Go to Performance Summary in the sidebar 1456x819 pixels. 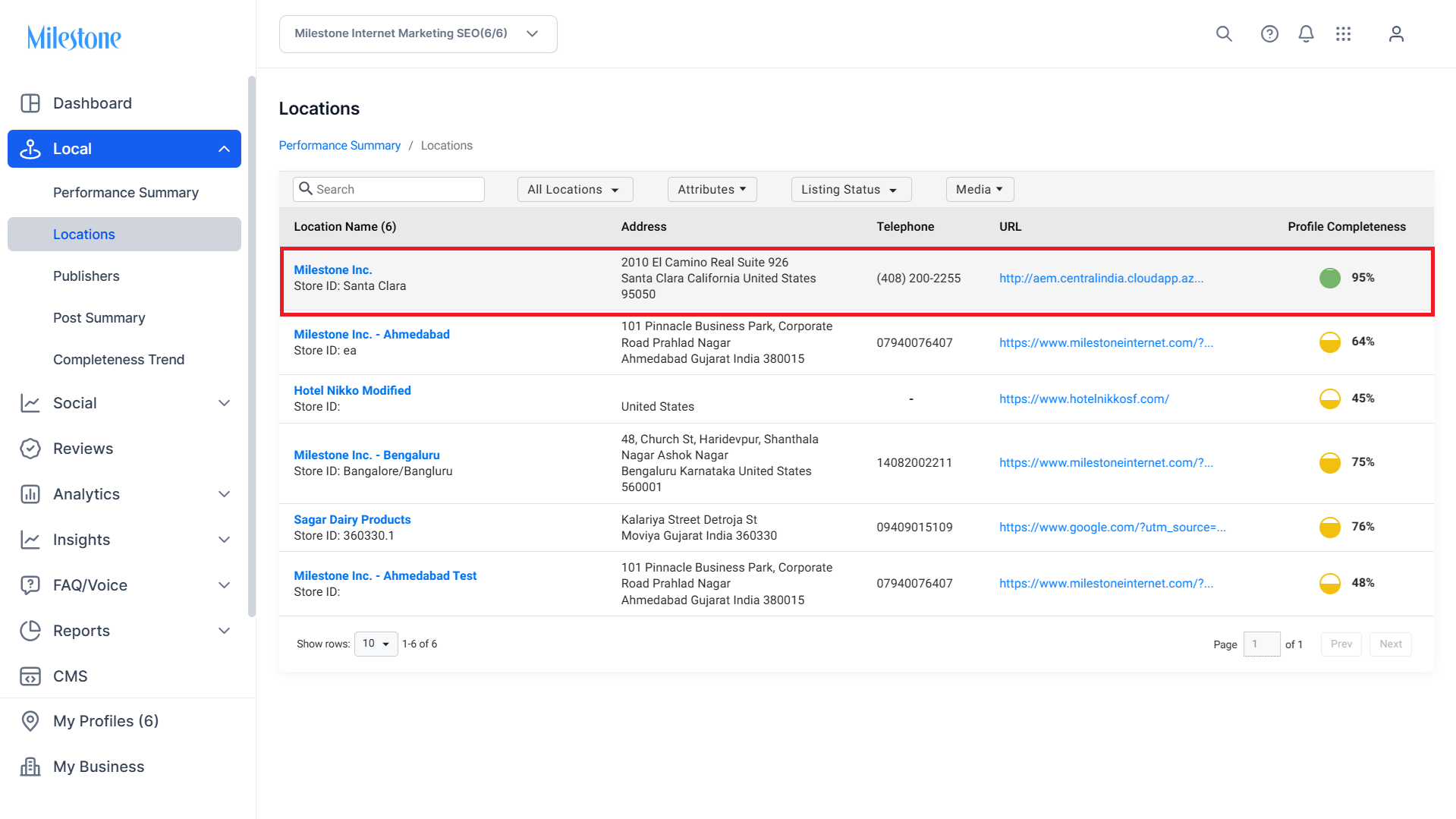click(x=126, y=193)
